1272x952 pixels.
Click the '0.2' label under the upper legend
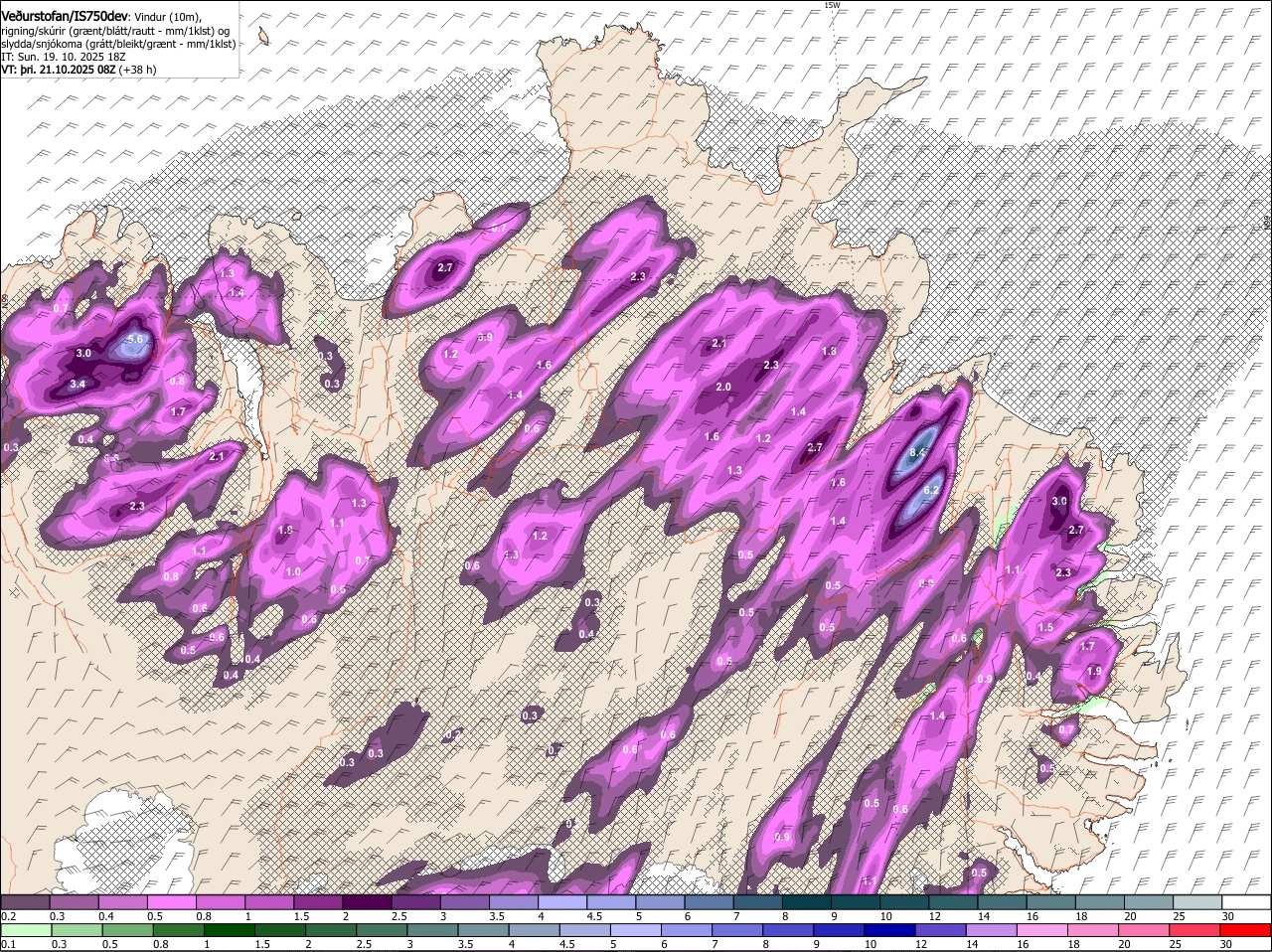click(x=8, y=916)
